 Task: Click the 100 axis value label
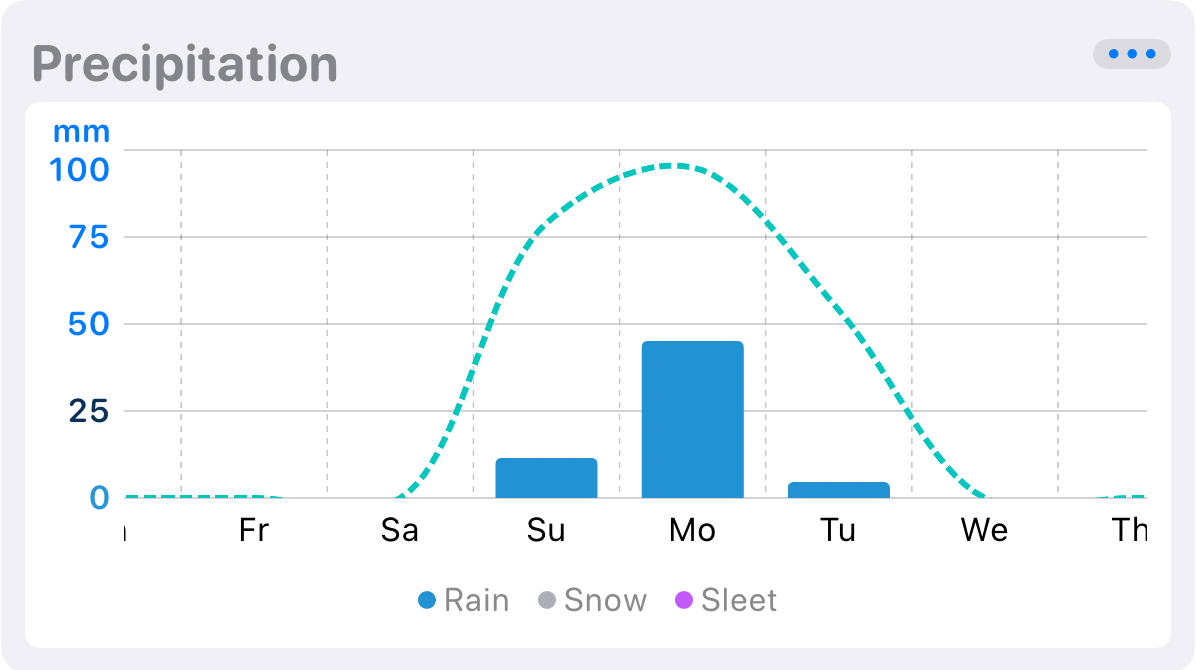click(x=81, y=170)
